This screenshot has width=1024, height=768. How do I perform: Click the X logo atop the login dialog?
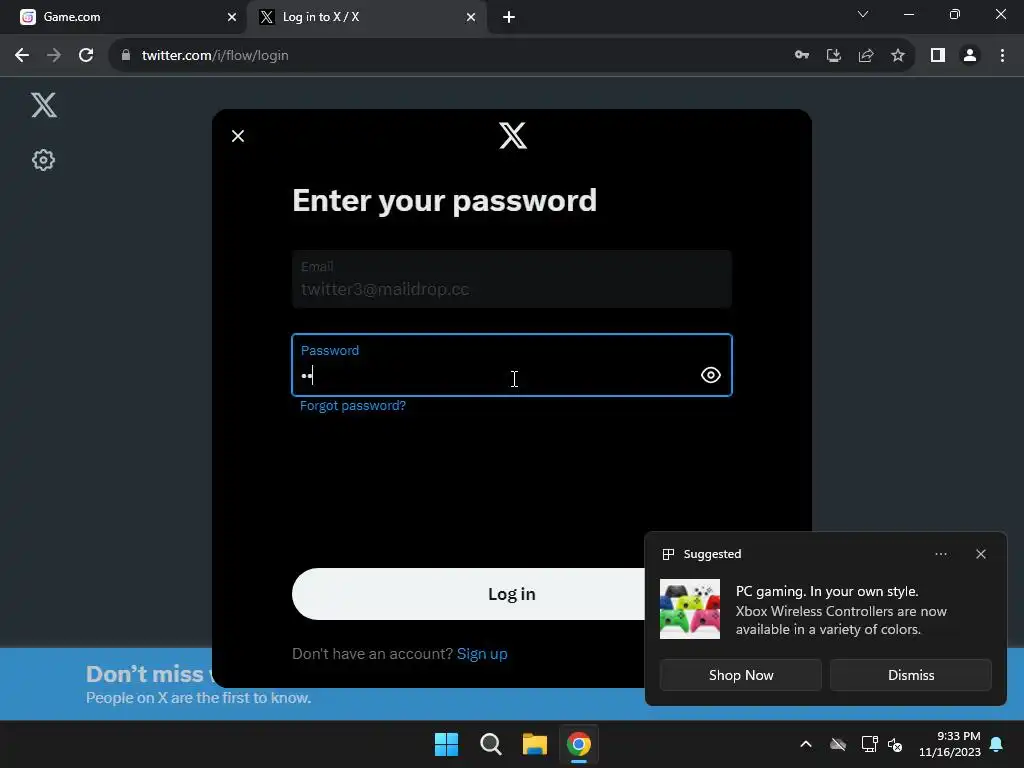click(x=513, y=136)
